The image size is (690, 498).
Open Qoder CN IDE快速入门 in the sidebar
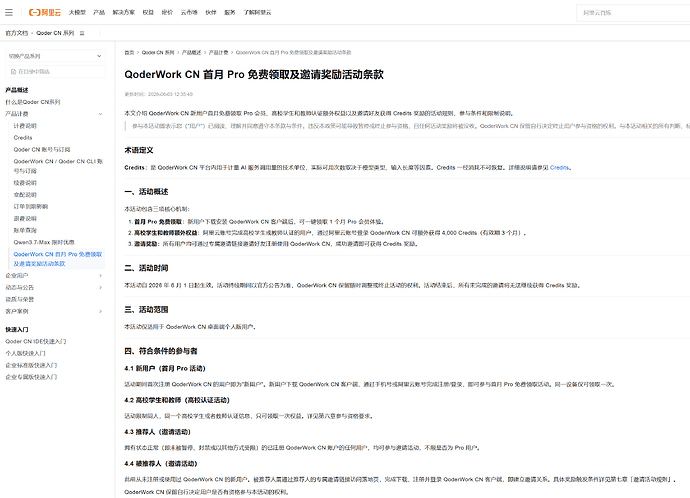36,341
